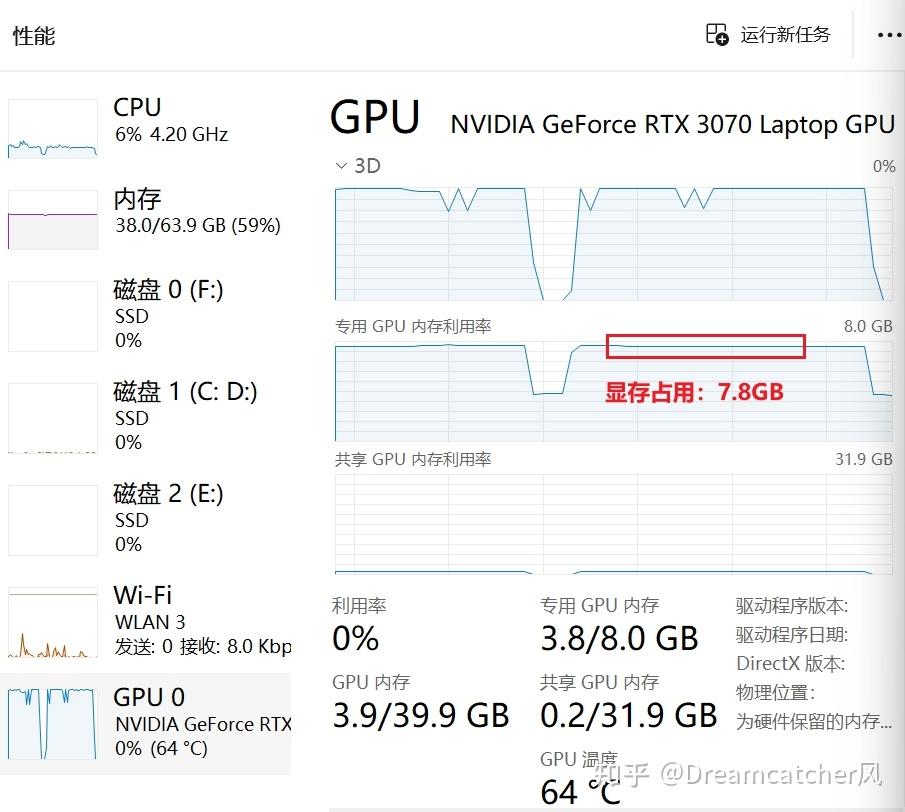Click the 性能 page heading
Image resolution: width=905 pixels, height=812 pixels.
[x=34, y=36]
